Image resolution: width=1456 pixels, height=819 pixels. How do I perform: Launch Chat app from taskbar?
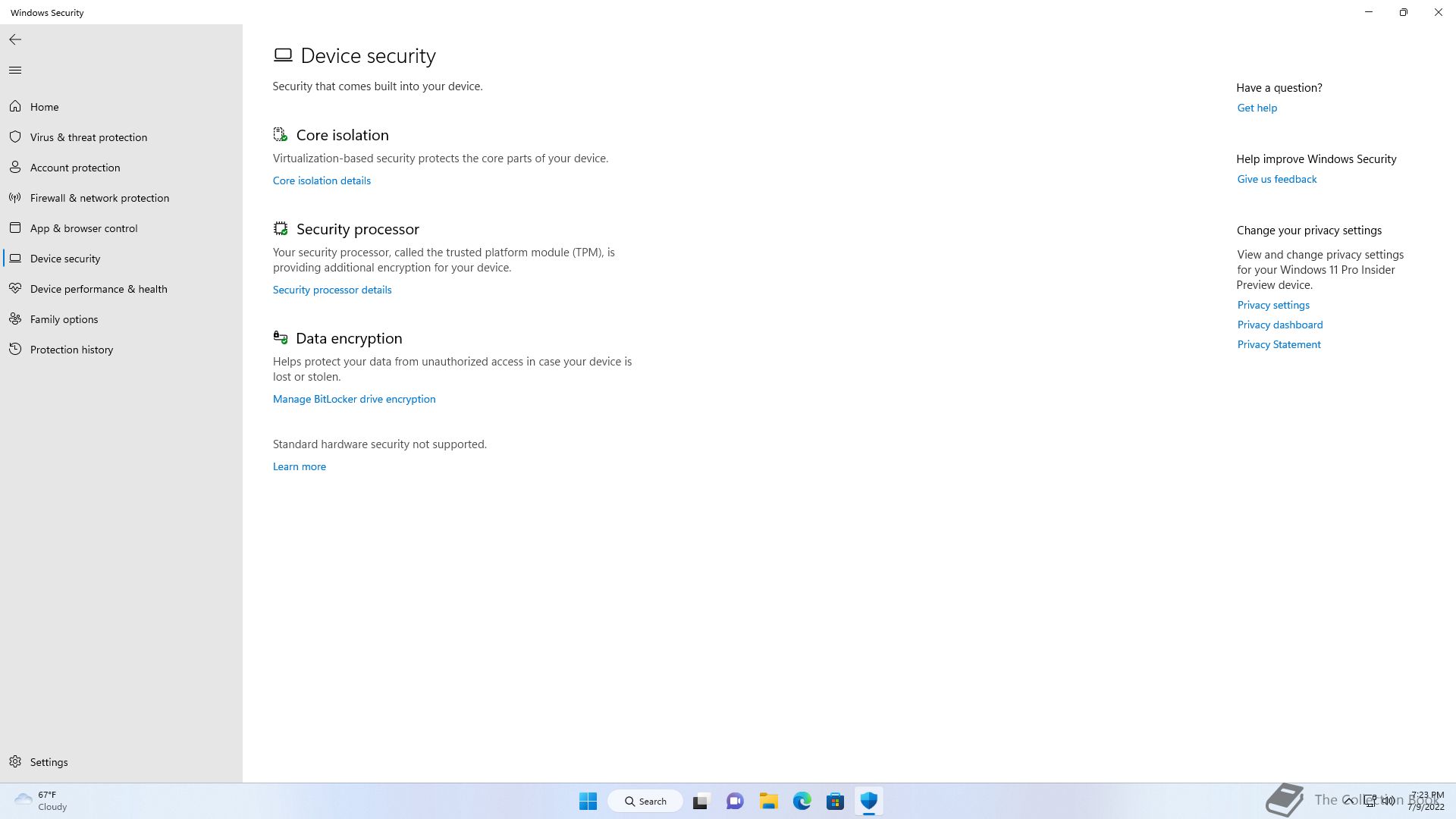pos(735,802)
